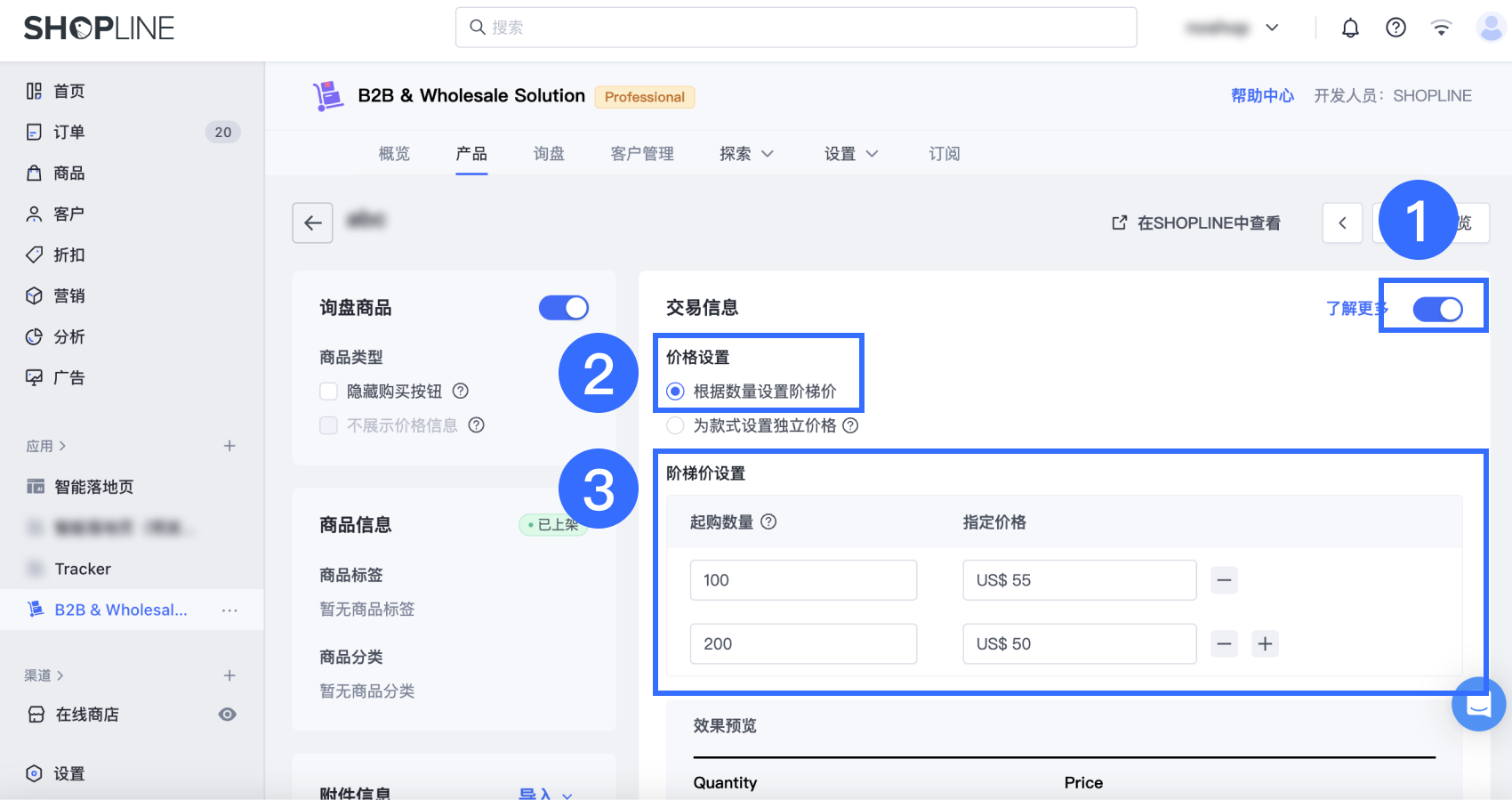
Task: Click the wifi signal icon
Action: 1441,28
